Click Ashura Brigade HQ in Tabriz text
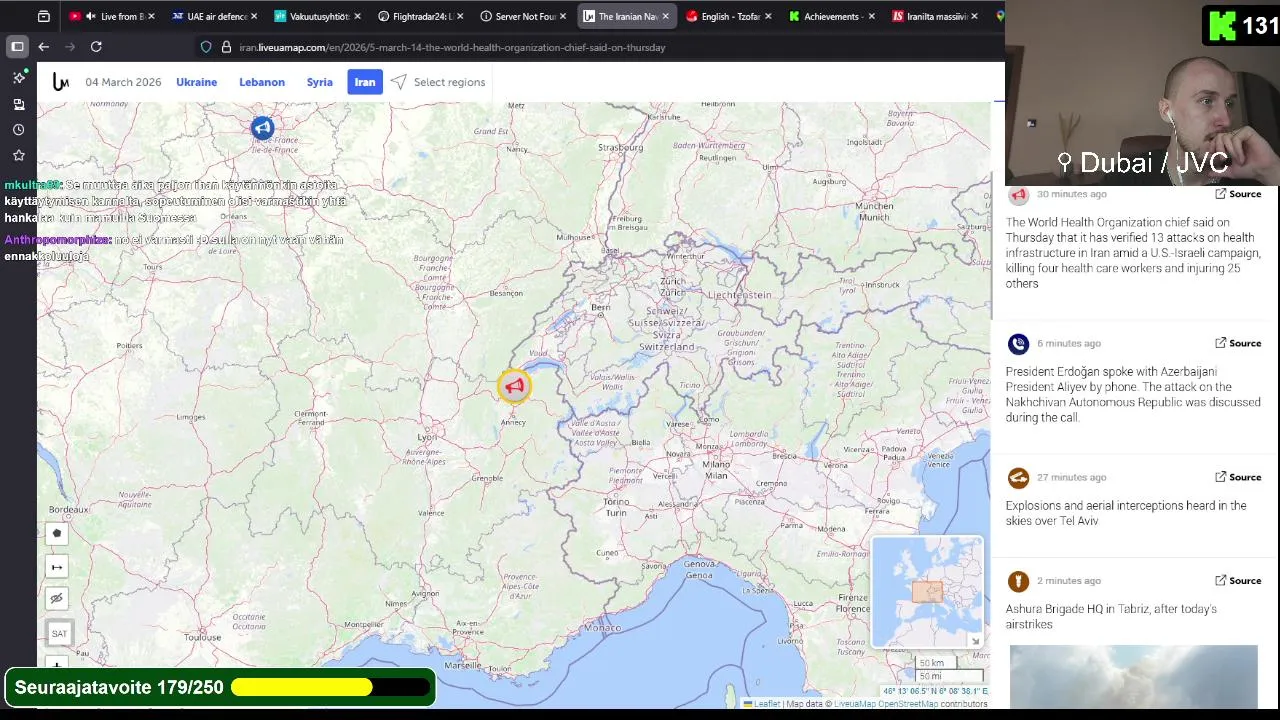The width and height of the screenshot is (1280, 720). [x=1111, y=616]
